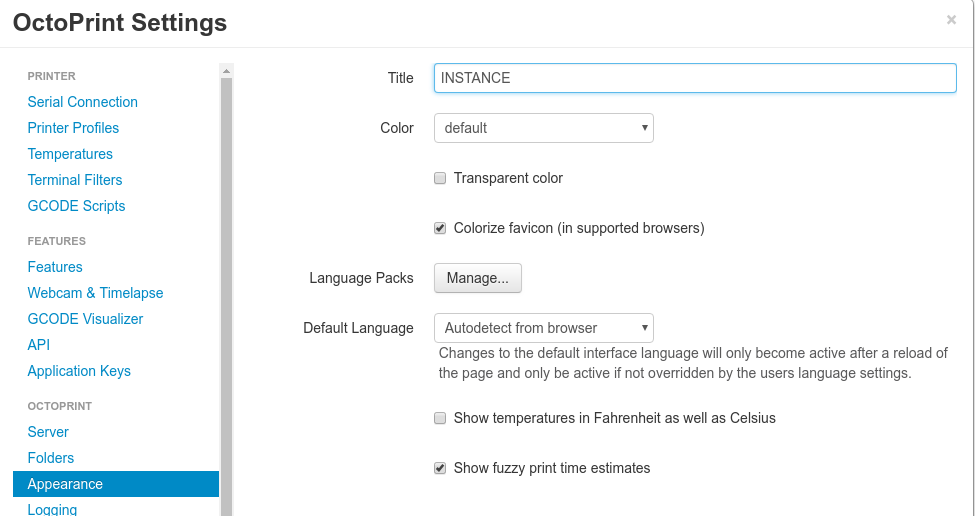Open Server settings section
Screen dimensions: 975x516
tap(48, 432)
